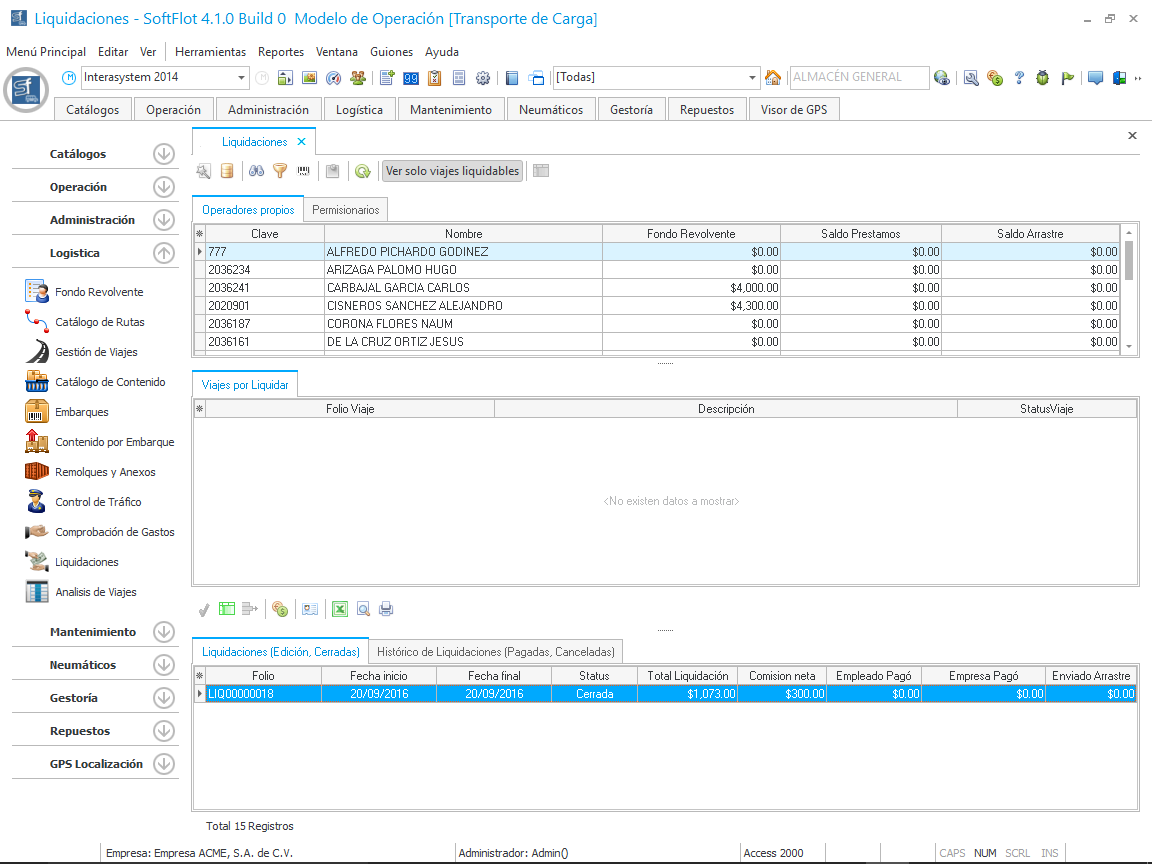
Task: Toggle Ver solo viajes liquidables
Action: click(x=453, y=171)
